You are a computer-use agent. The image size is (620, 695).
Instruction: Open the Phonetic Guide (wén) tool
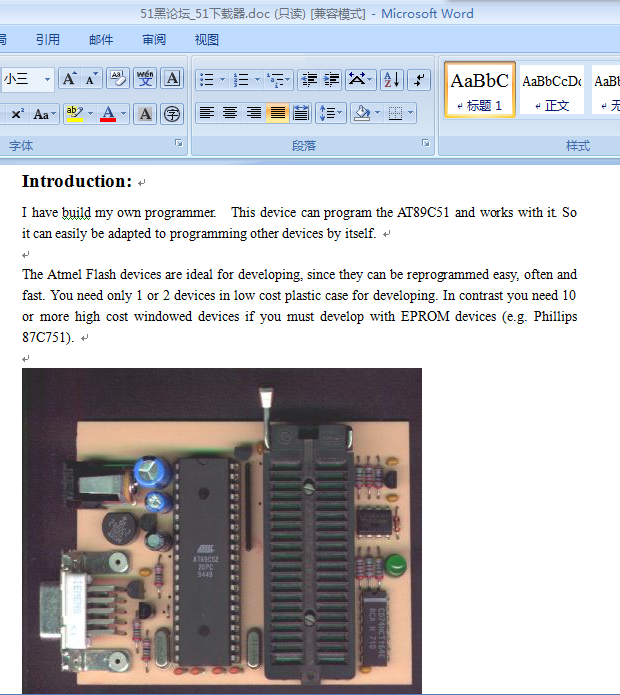click(145, 79)
